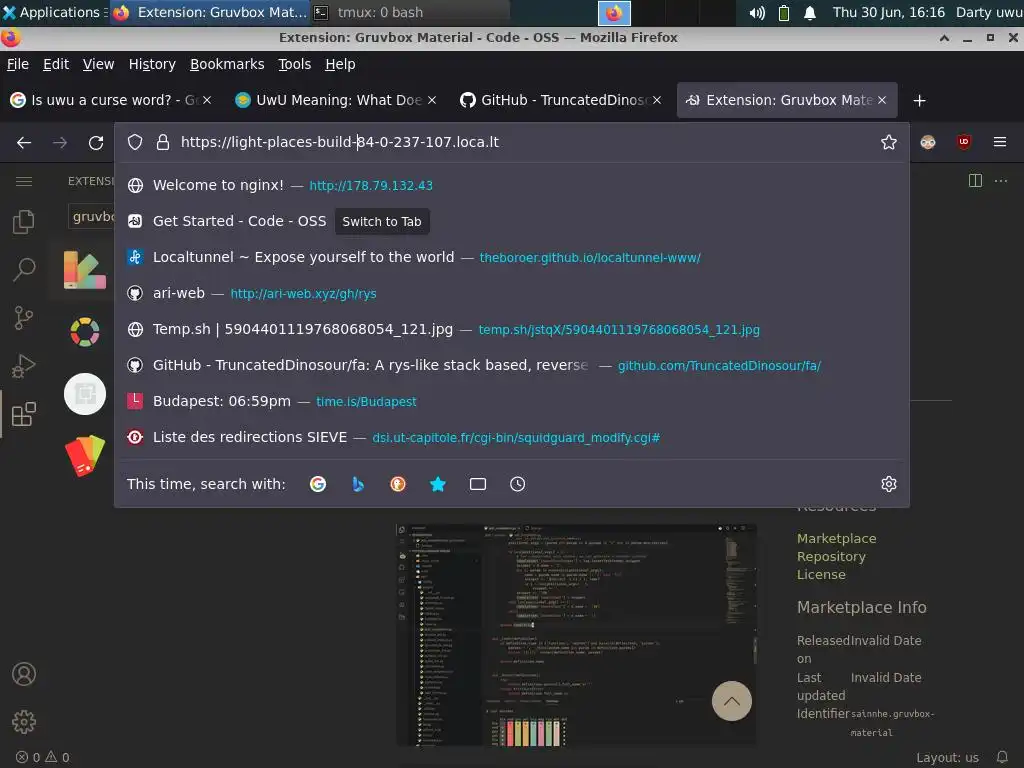Select Localtunnel suggestion

(x=511, y=257)
